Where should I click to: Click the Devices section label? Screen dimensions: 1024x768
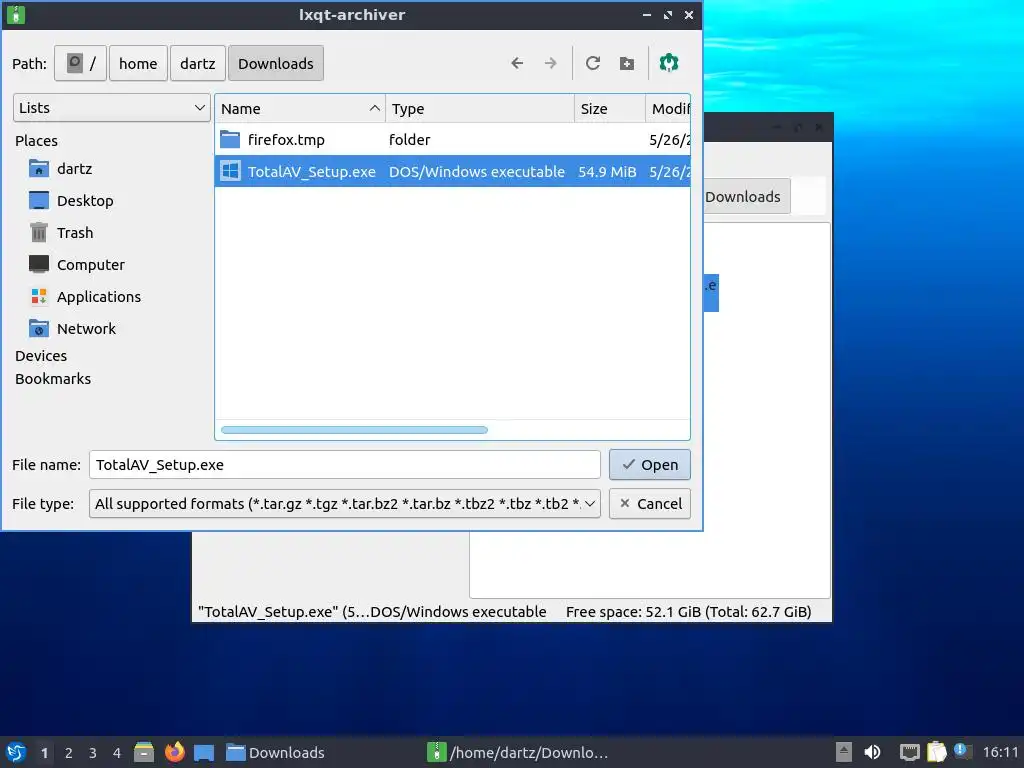(x=41, y=356)
